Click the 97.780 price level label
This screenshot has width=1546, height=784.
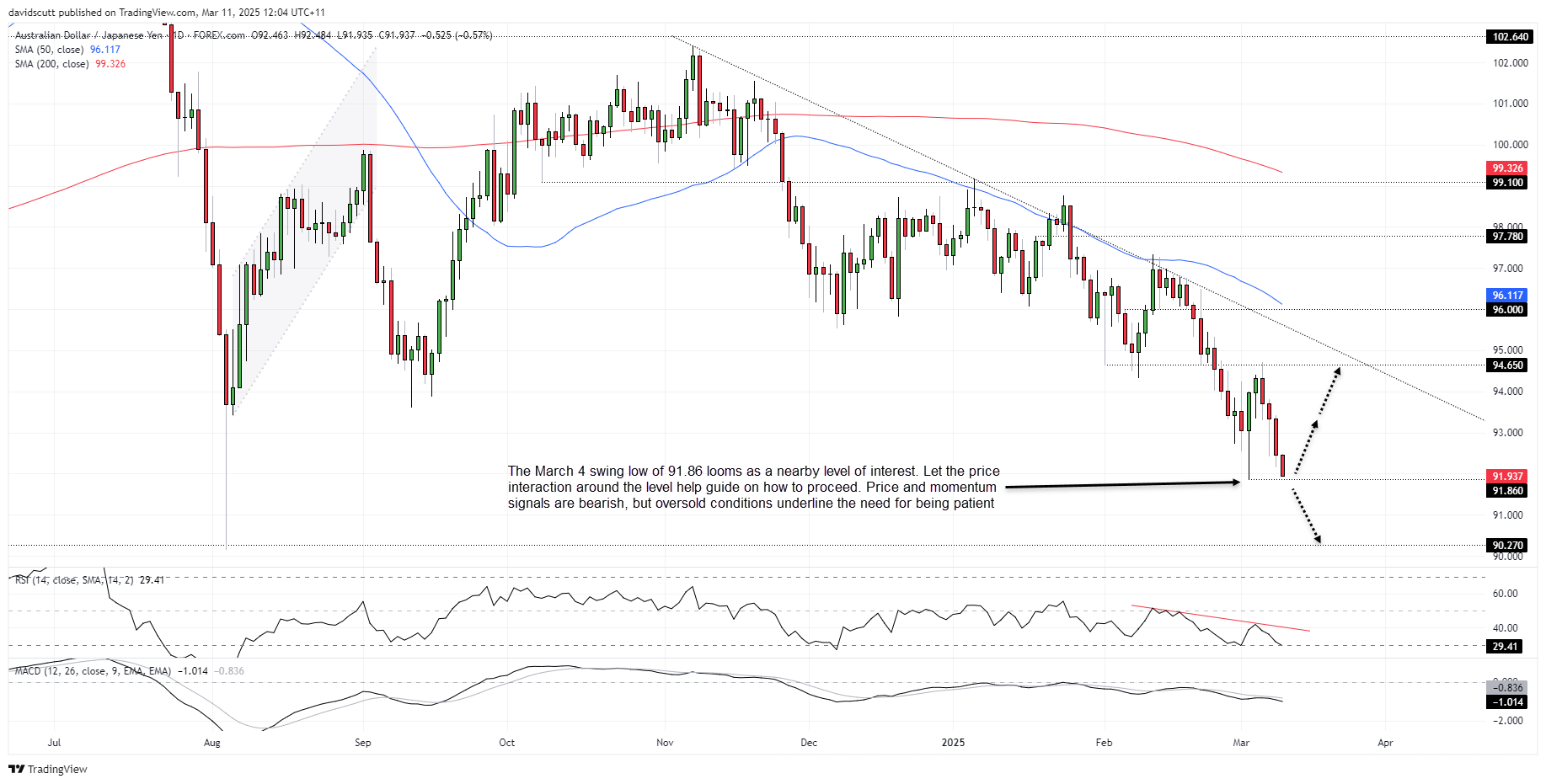(x=1507, y=237)
